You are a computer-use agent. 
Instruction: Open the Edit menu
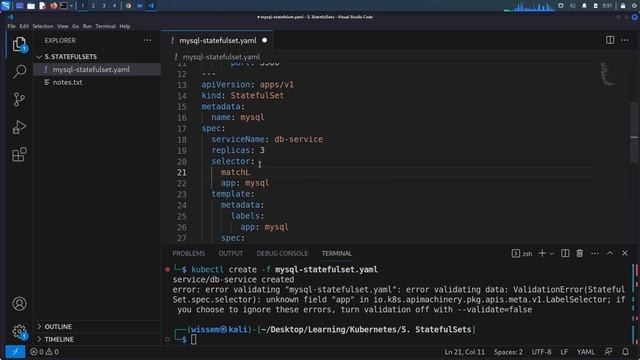pyautogui.click(x=24, y=26)
